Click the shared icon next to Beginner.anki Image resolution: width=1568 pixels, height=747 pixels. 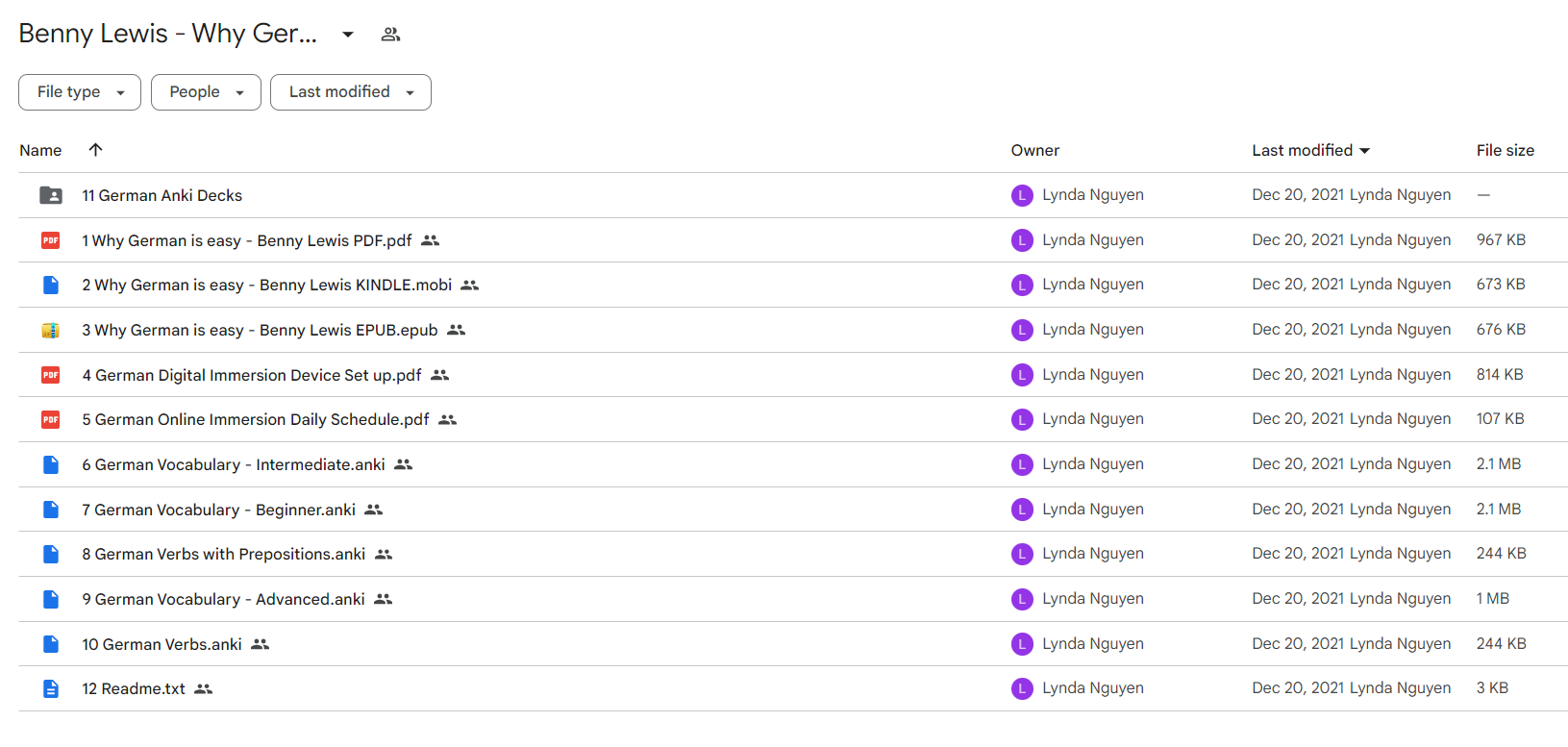(x=374, y=510)
